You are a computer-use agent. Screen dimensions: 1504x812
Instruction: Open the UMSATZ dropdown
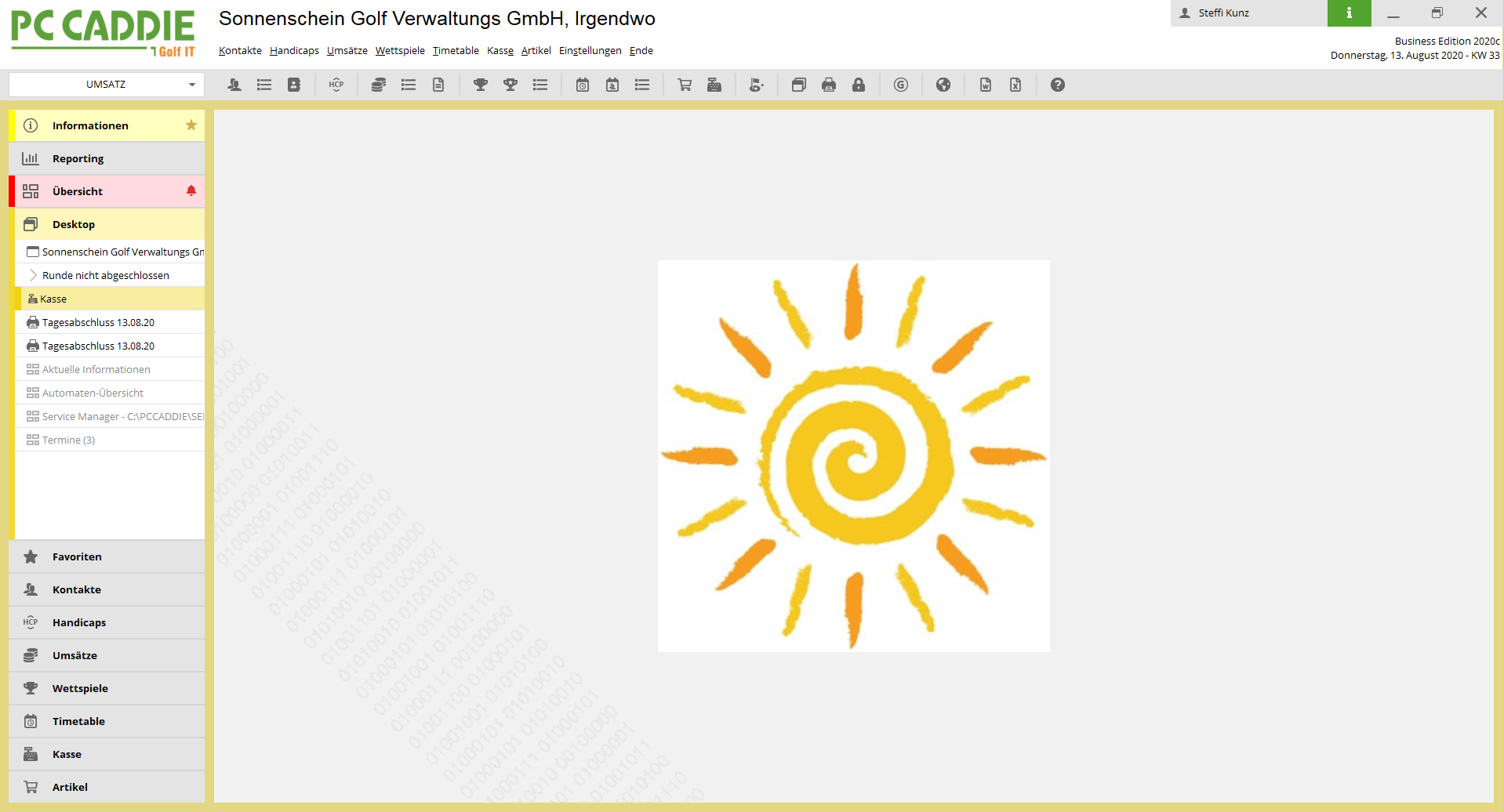pos(107,85)
